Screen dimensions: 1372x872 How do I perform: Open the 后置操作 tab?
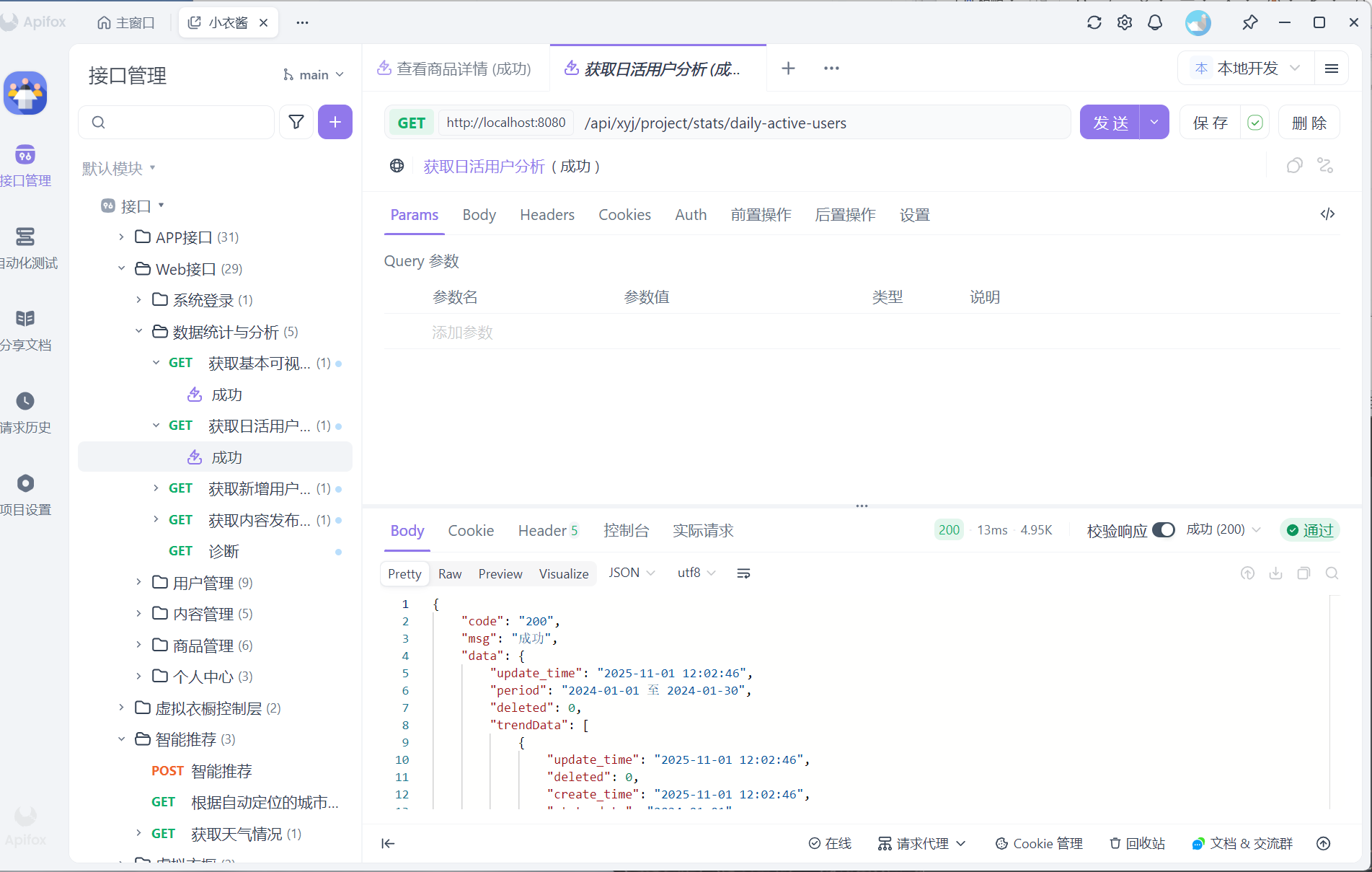(x=845, y=215)
